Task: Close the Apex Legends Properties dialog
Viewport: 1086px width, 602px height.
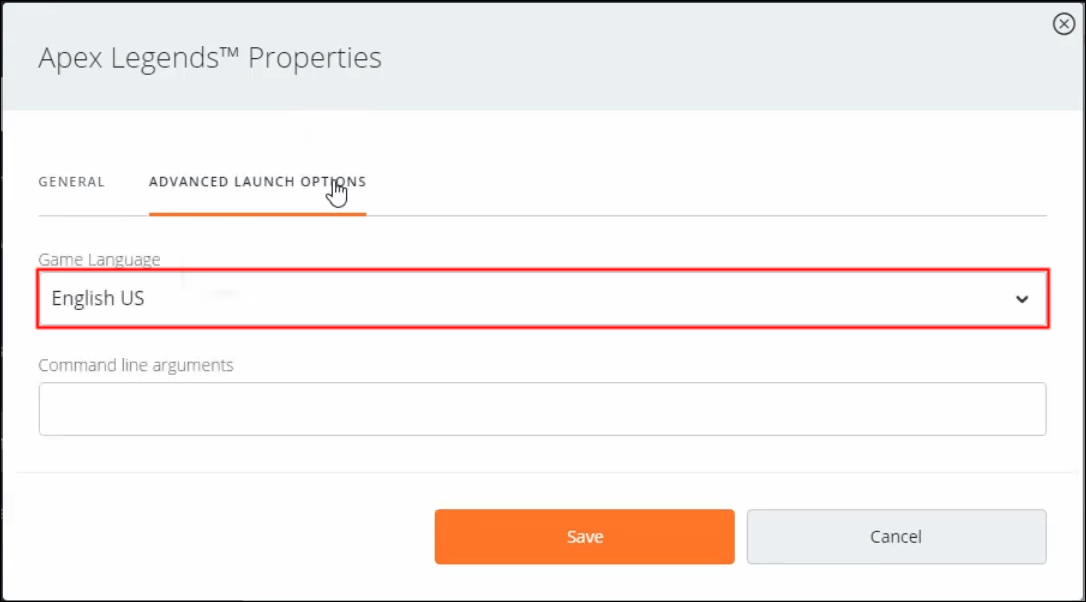Action: tap(1064, 24)
